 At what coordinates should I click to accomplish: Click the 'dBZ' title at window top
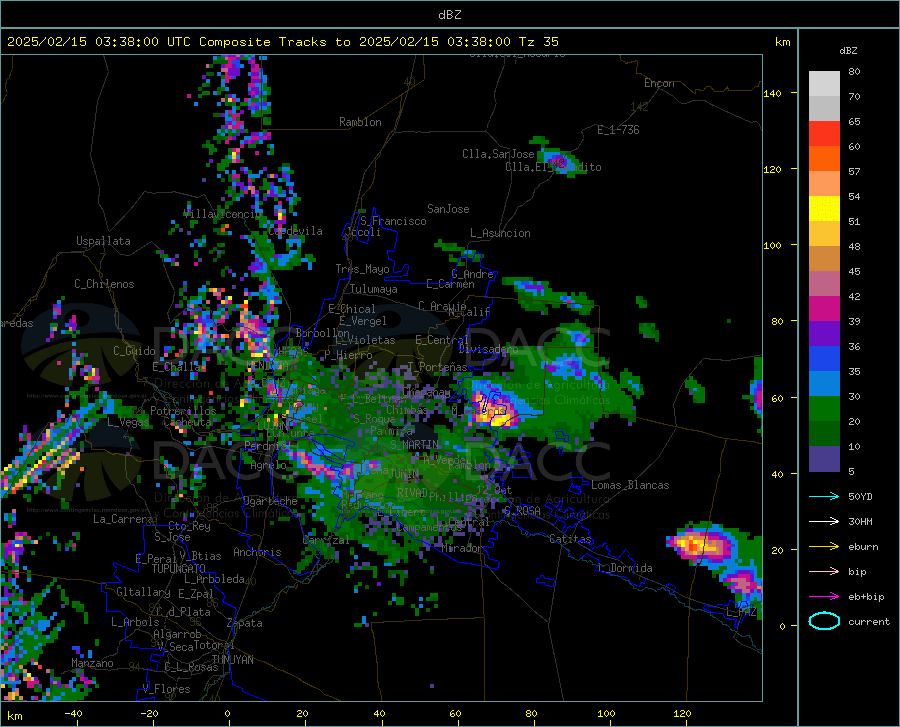click(449, 15)
